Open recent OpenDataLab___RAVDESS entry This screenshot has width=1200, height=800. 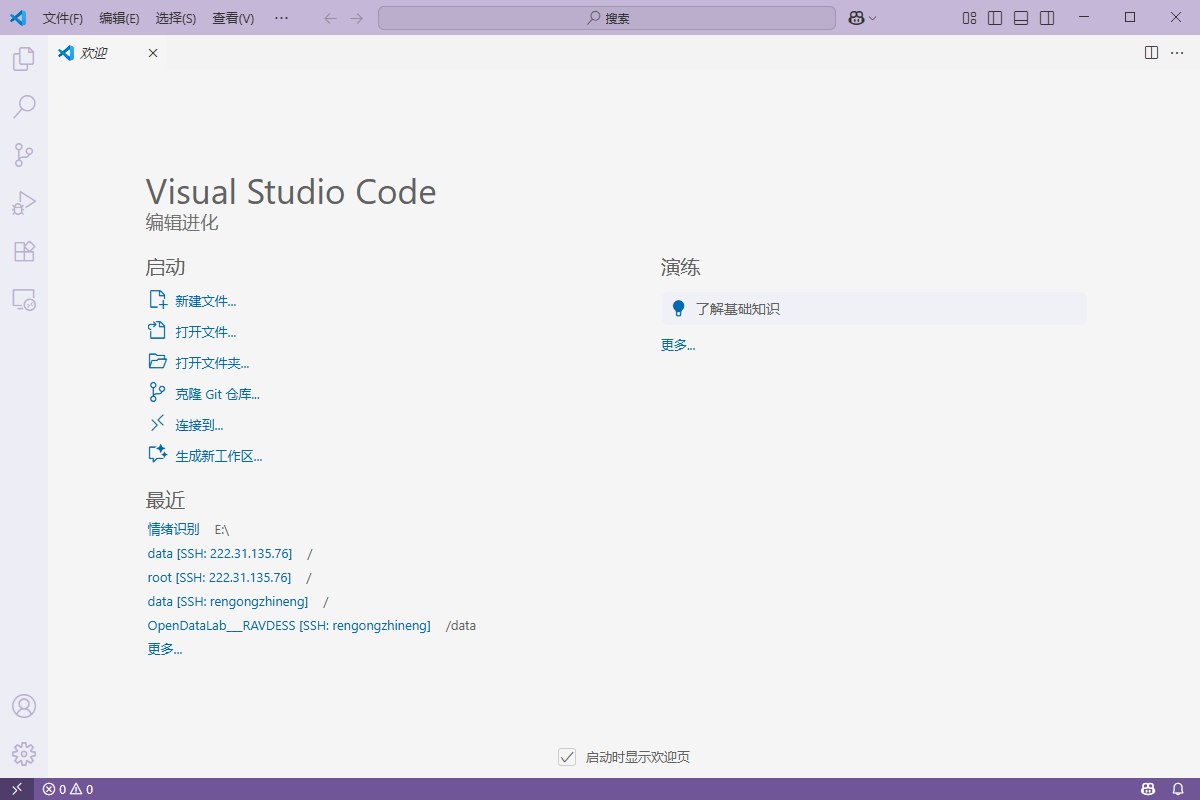pyautogui.click(x=288, y=625)
